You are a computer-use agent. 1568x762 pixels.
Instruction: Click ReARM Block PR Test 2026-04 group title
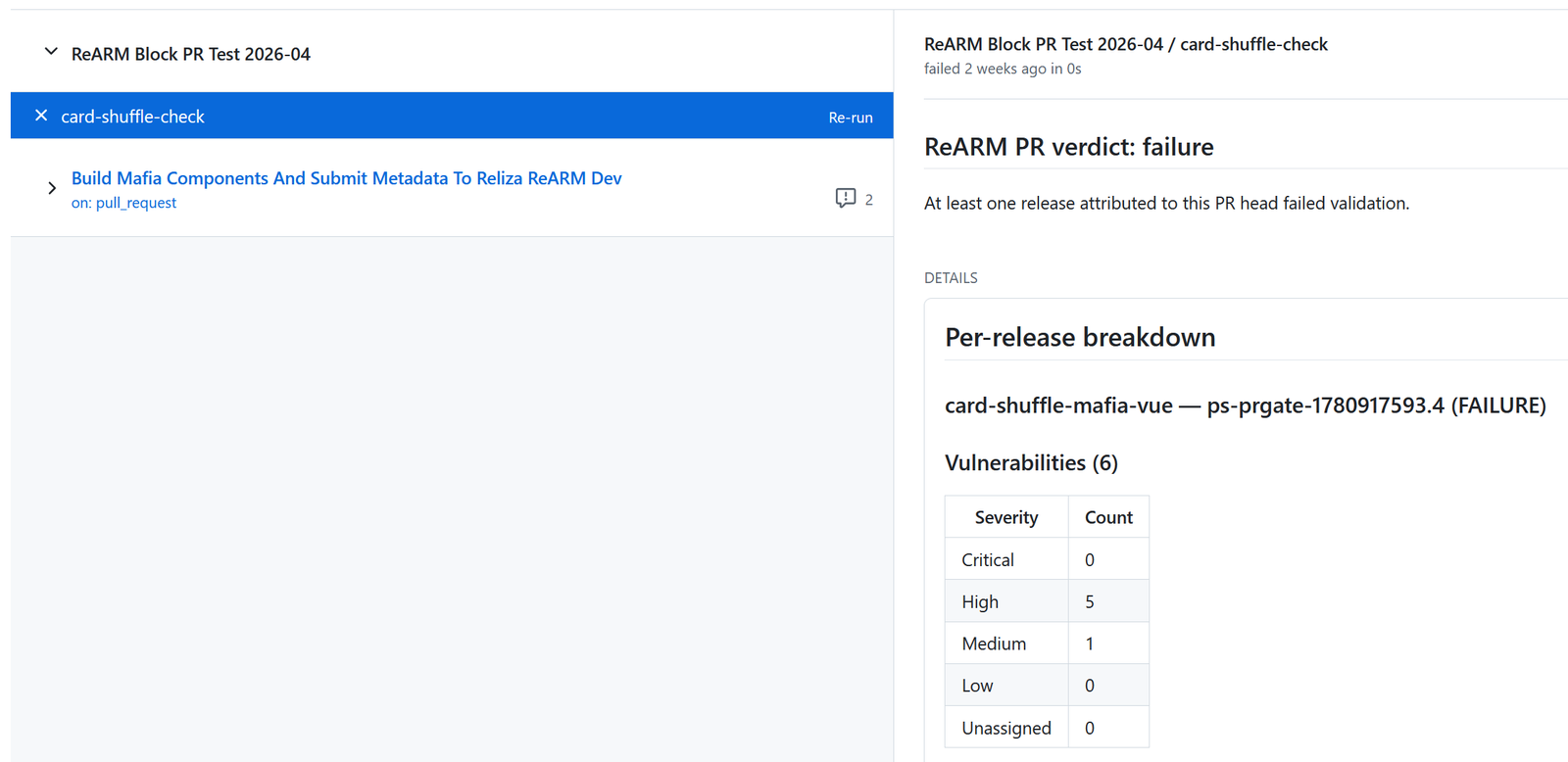tap(191, 54)
